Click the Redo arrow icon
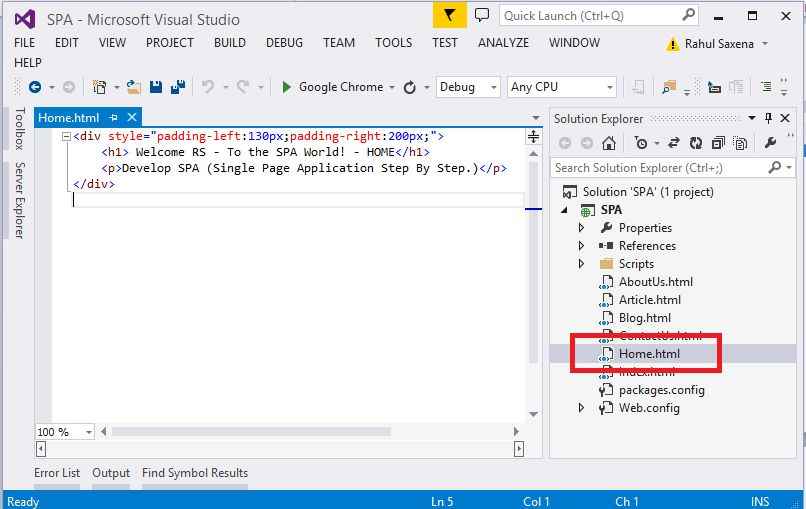 (x=243, y=87)
